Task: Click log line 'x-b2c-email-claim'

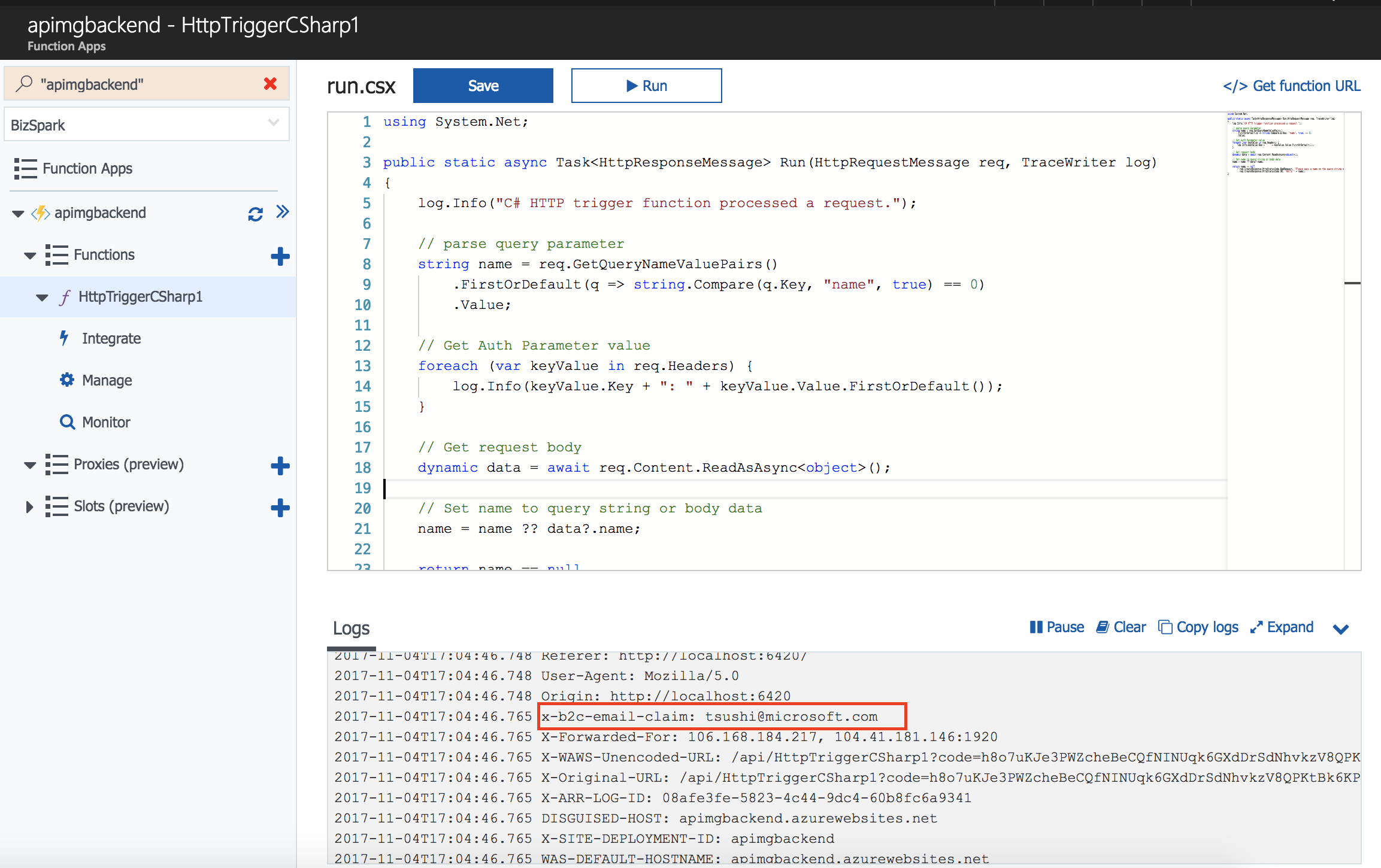Action: point(710,717)
